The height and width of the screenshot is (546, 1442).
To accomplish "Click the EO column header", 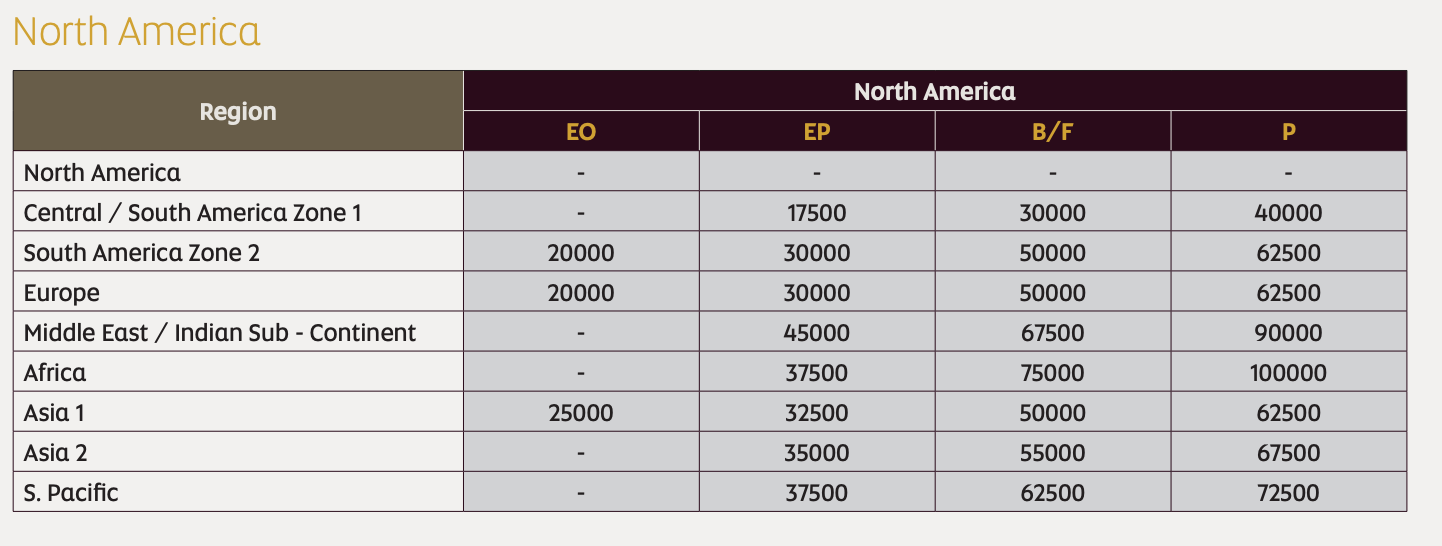I will coord(581,131).
